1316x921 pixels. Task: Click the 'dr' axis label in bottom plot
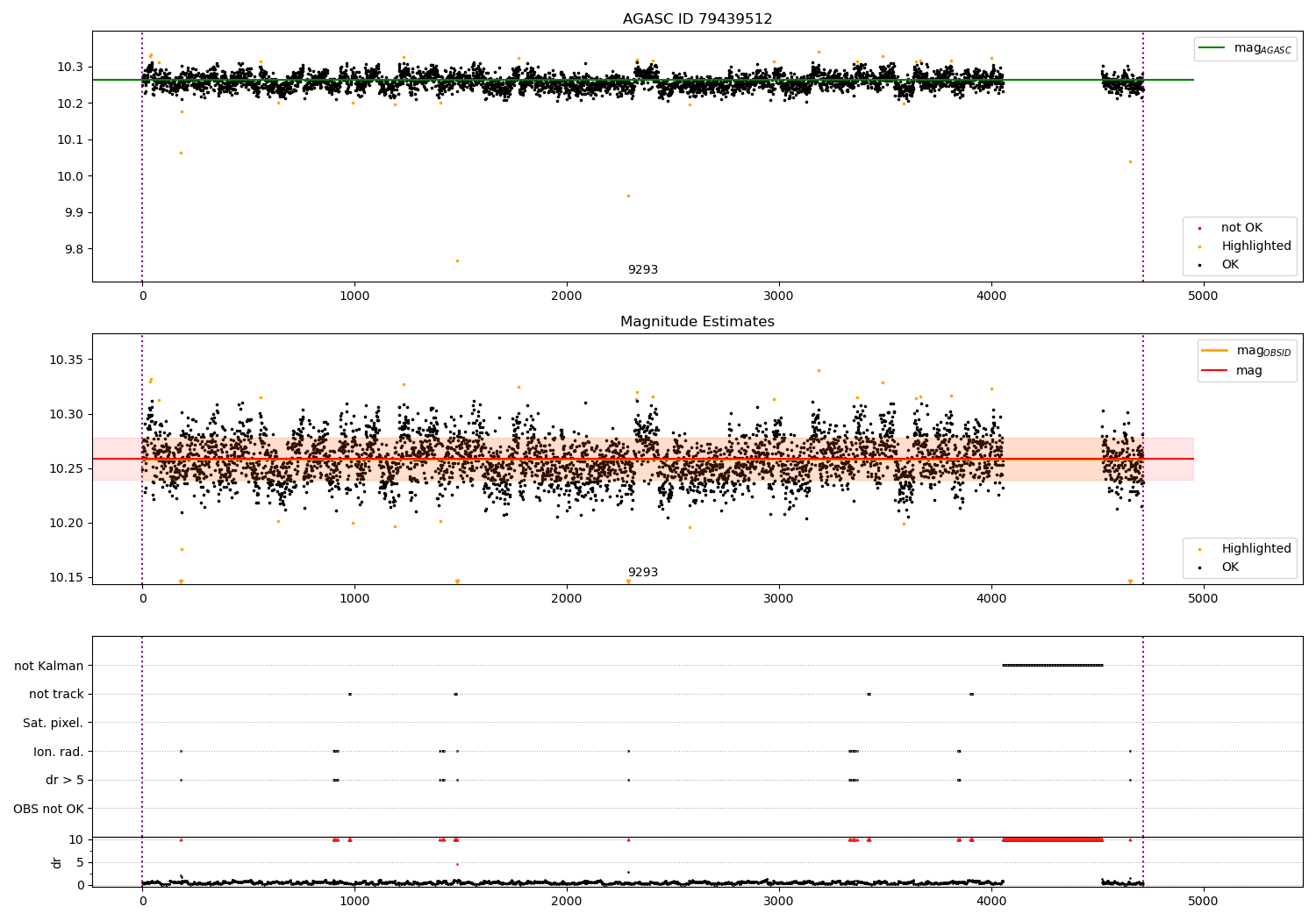57,862
